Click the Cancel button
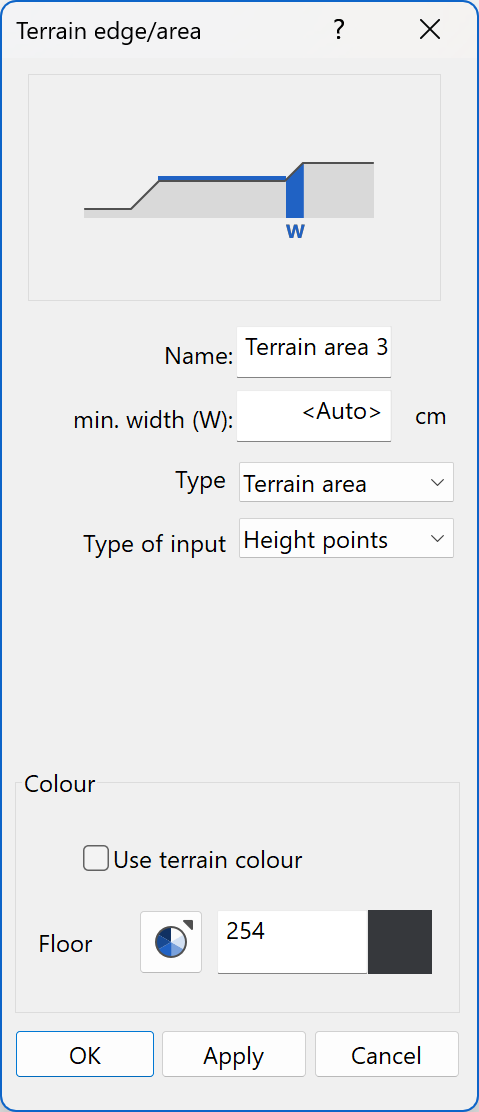Screen dimensions: 479x1112 coord(387,1055)
